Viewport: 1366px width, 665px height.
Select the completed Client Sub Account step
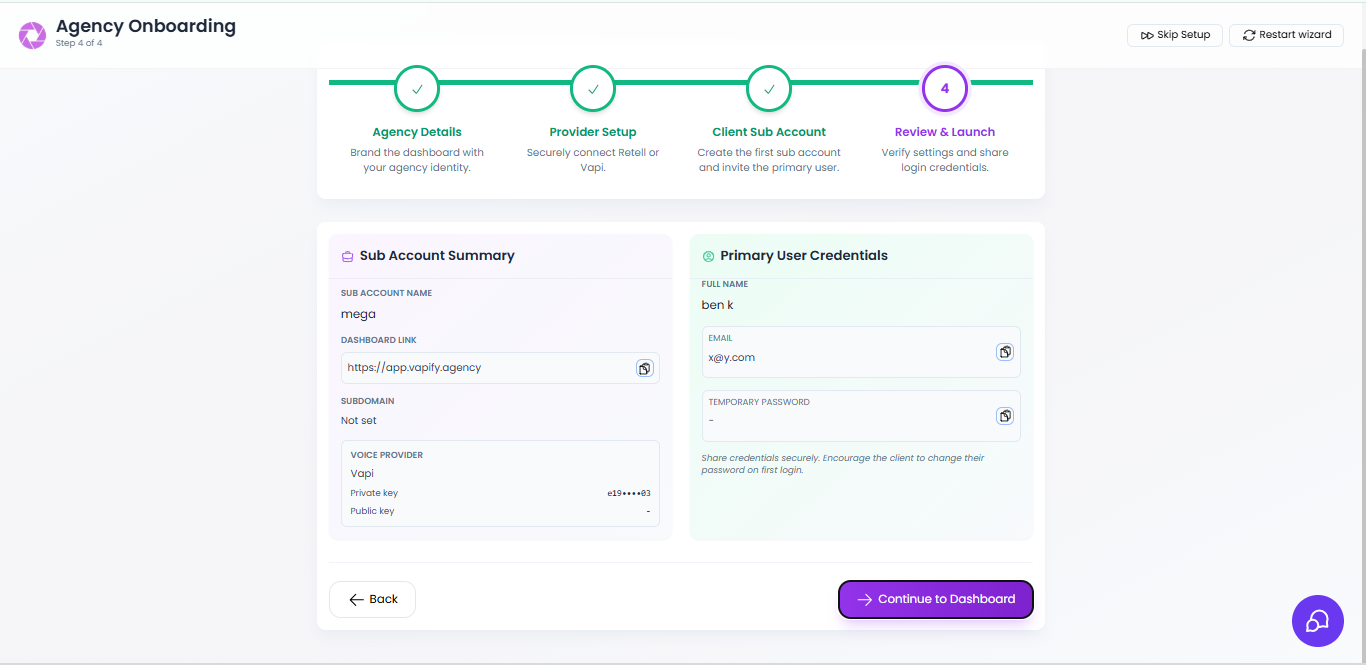pyautogui.click(x=768, y=88)
